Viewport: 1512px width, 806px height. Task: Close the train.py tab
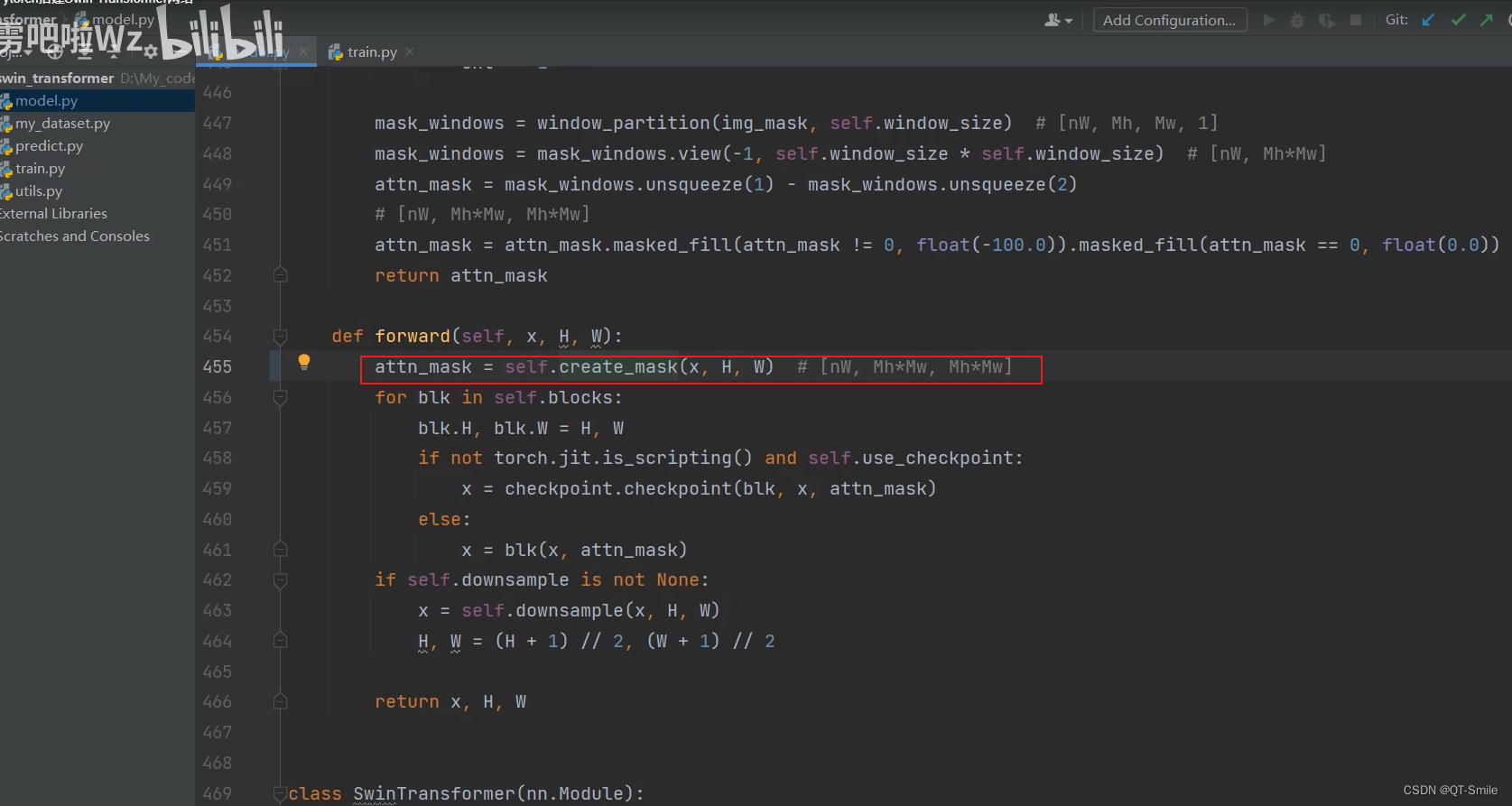point(410,51)
